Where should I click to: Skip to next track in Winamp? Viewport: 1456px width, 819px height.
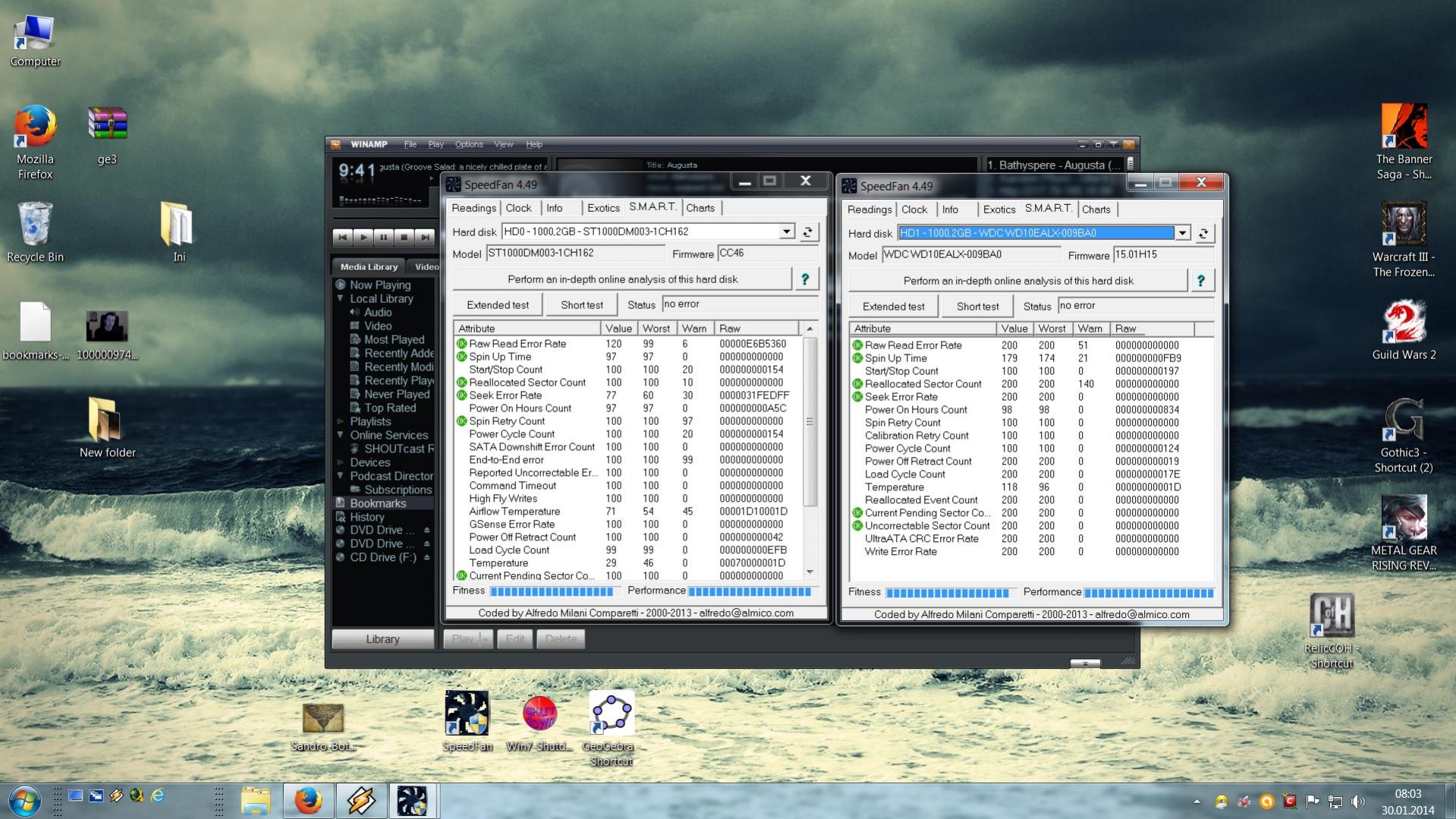tap(425, 238)
